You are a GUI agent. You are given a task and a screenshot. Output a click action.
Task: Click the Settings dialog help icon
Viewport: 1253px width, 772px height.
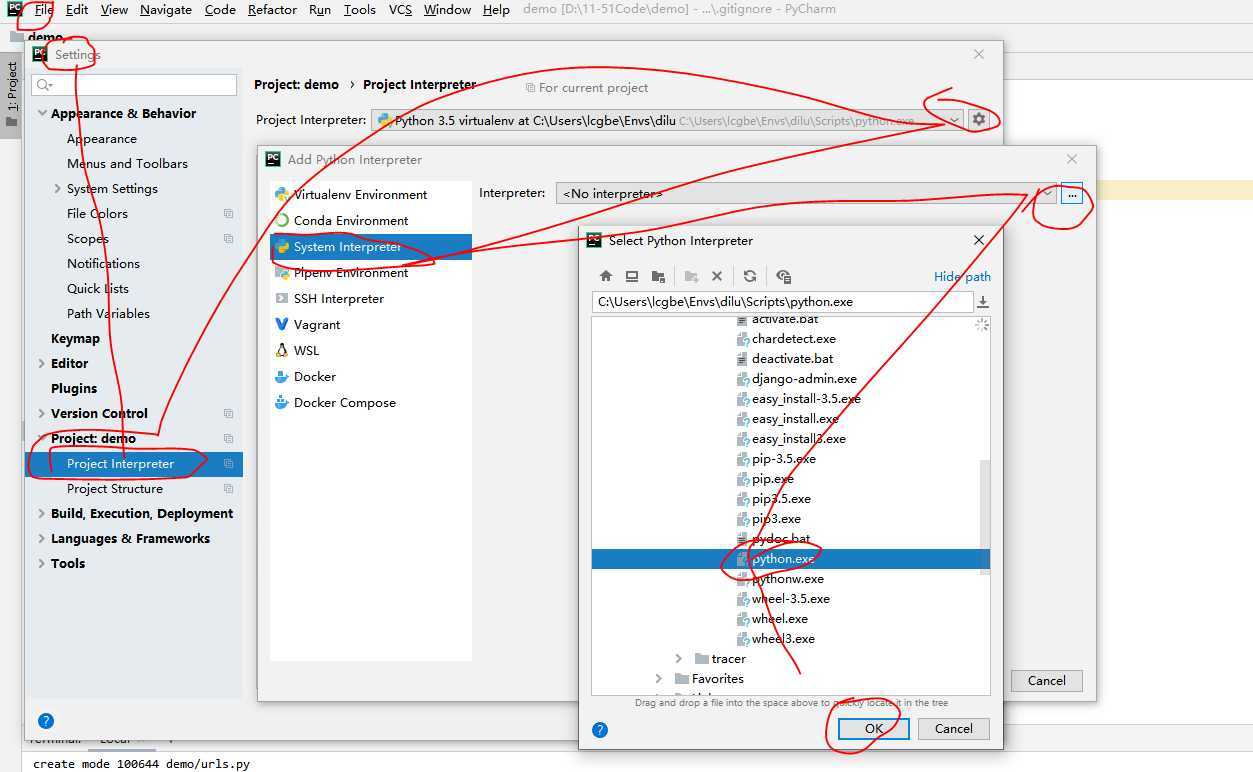pyautogui.click(x=45, y=721)
